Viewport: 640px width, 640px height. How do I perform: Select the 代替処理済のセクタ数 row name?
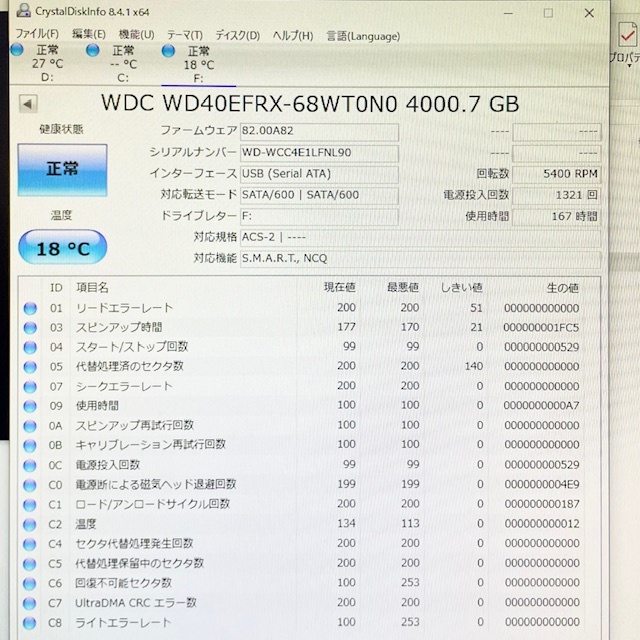click(130, 366)
